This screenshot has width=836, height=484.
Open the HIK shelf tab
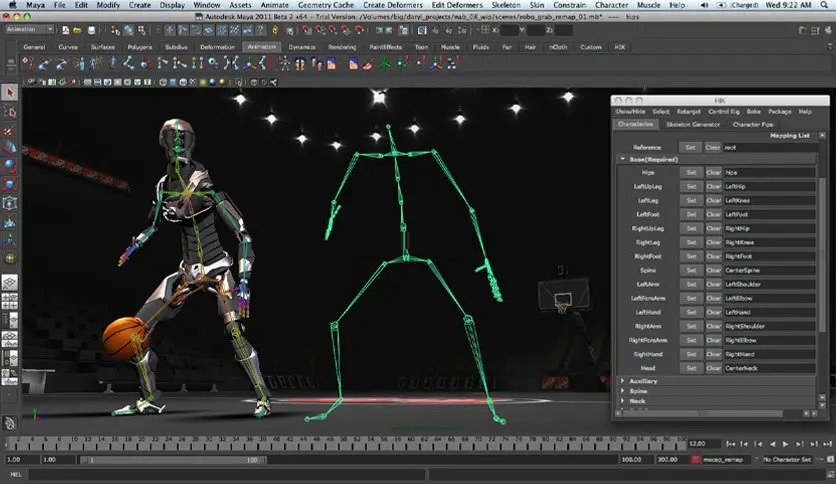(x=620, y=47)
